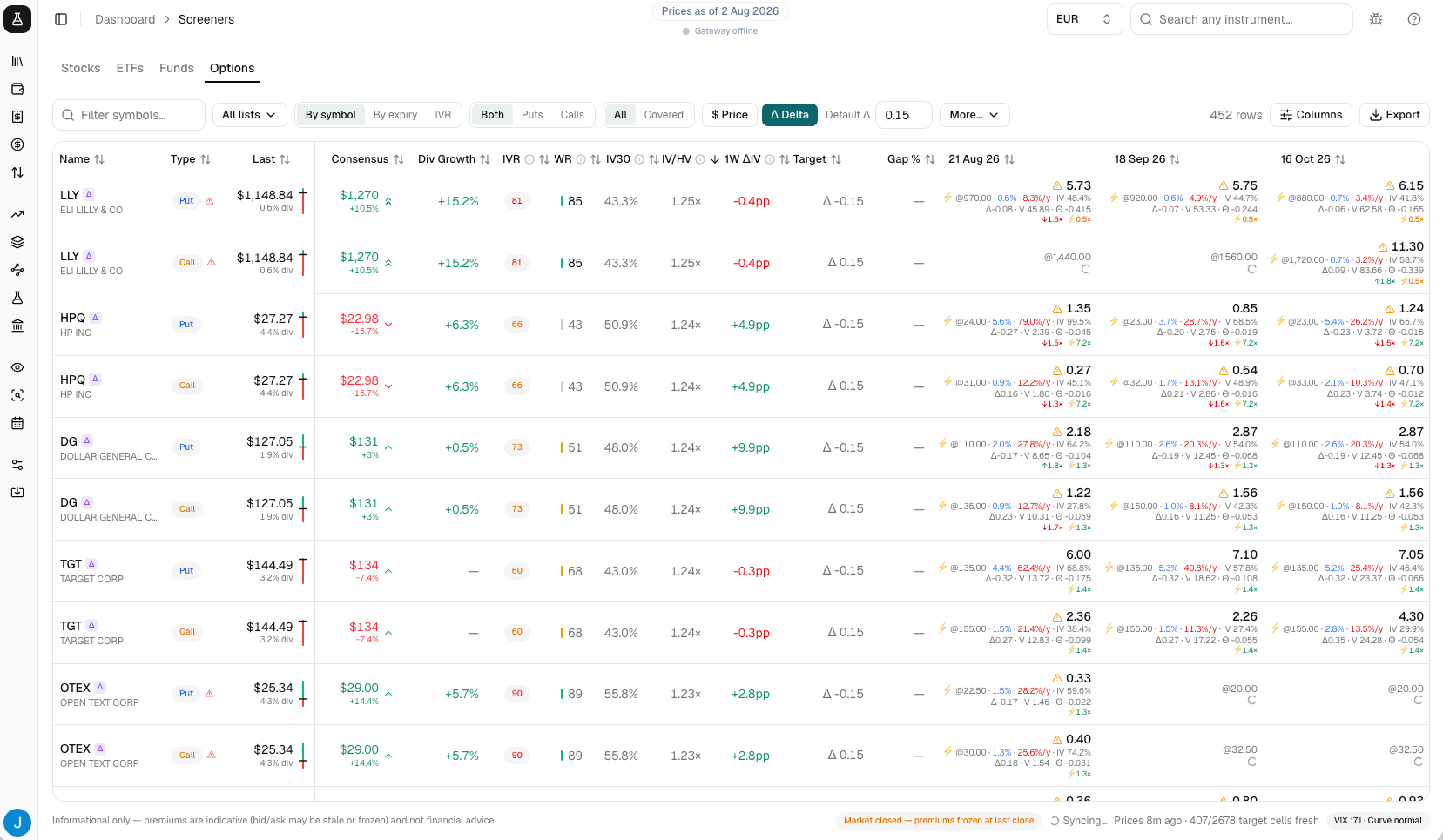This screenshot has width=1443, height=840.
Task: Switch grouping to By expiry
Action: (x=395, y=115)
